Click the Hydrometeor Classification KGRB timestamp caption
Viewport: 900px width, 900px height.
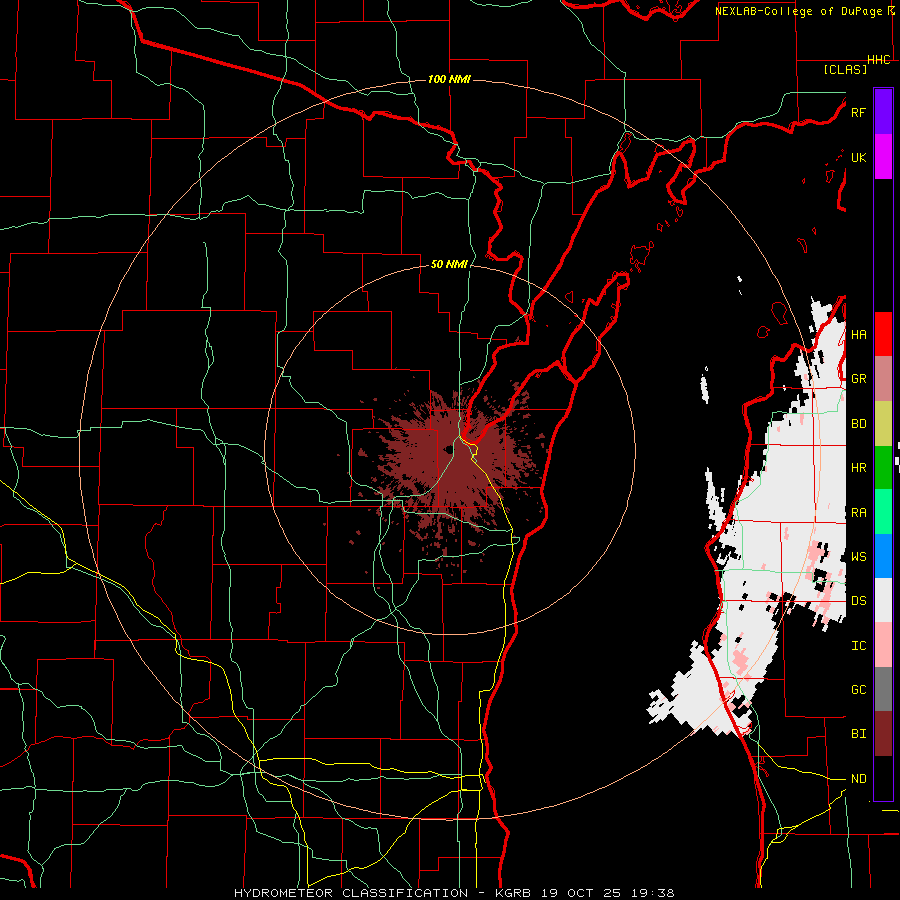(x=454, y=893)
